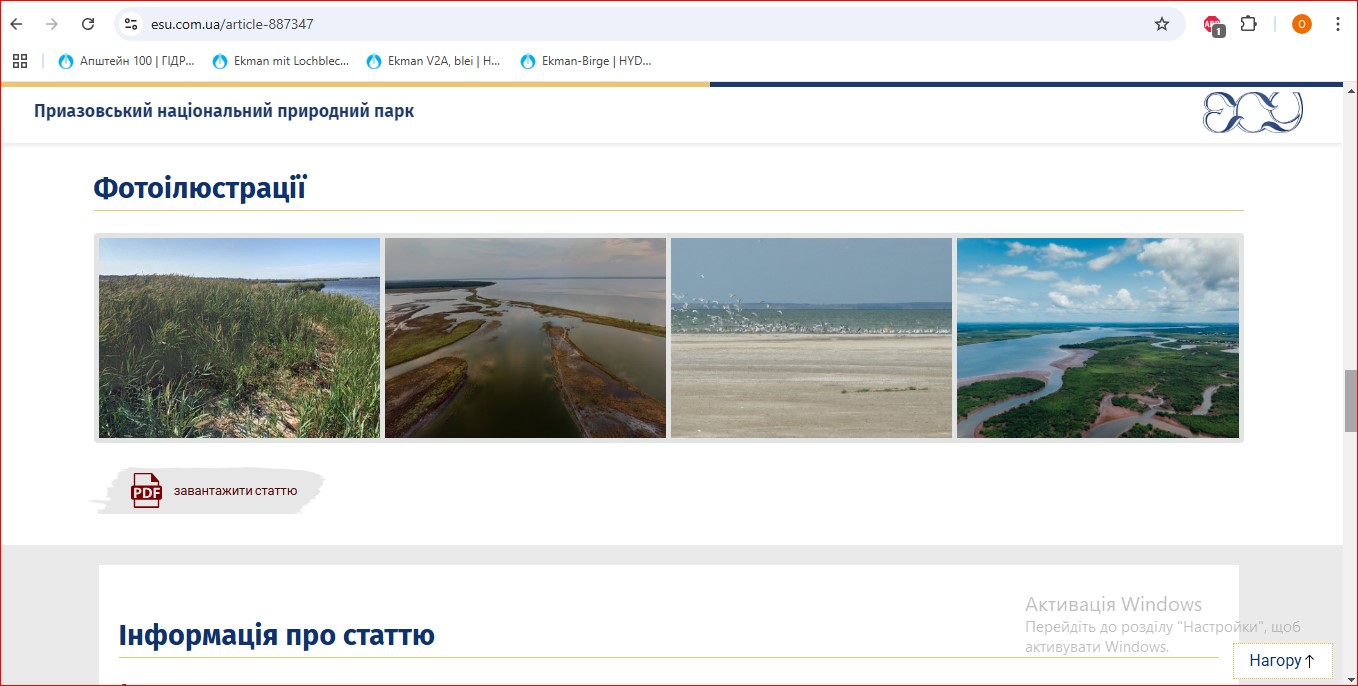
Task: Click the browser back arrow
Action: tap(16, 24)
